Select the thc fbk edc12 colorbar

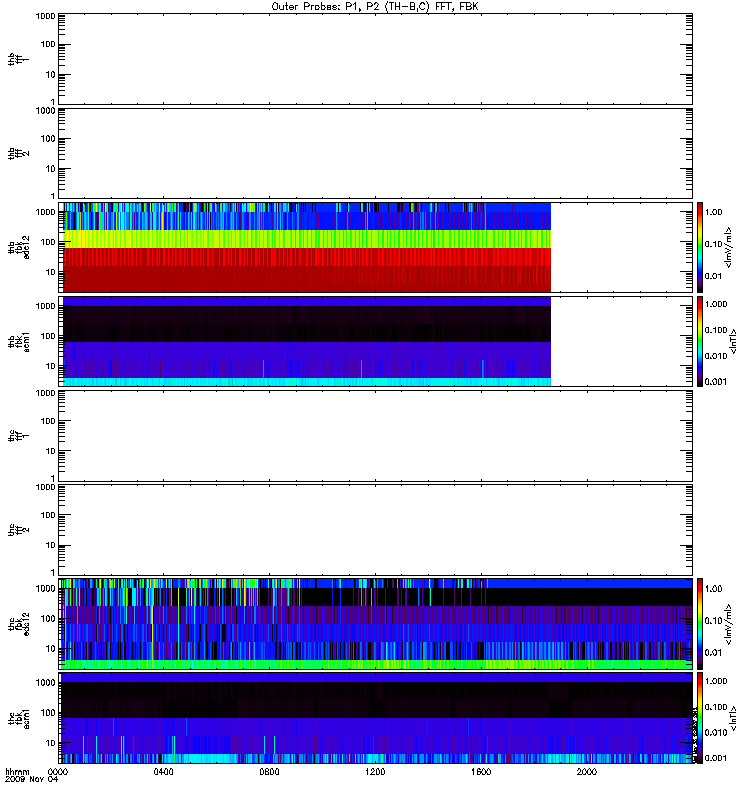point(700,623)
